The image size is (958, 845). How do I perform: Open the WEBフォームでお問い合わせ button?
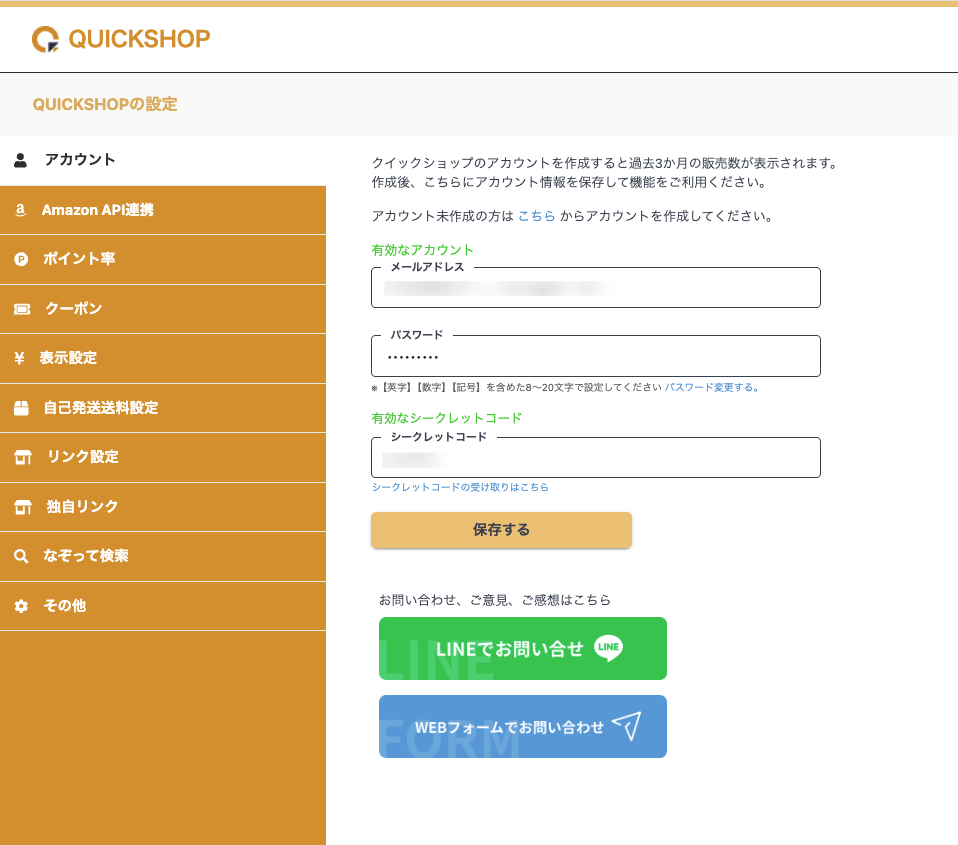(522, 727)
